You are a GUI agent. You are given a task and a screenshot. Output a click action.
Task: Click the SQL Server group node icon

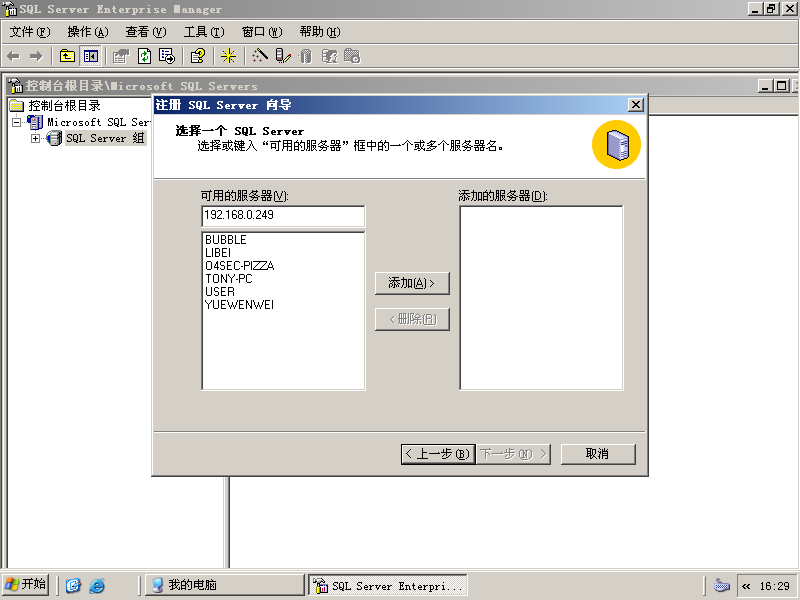54,138
